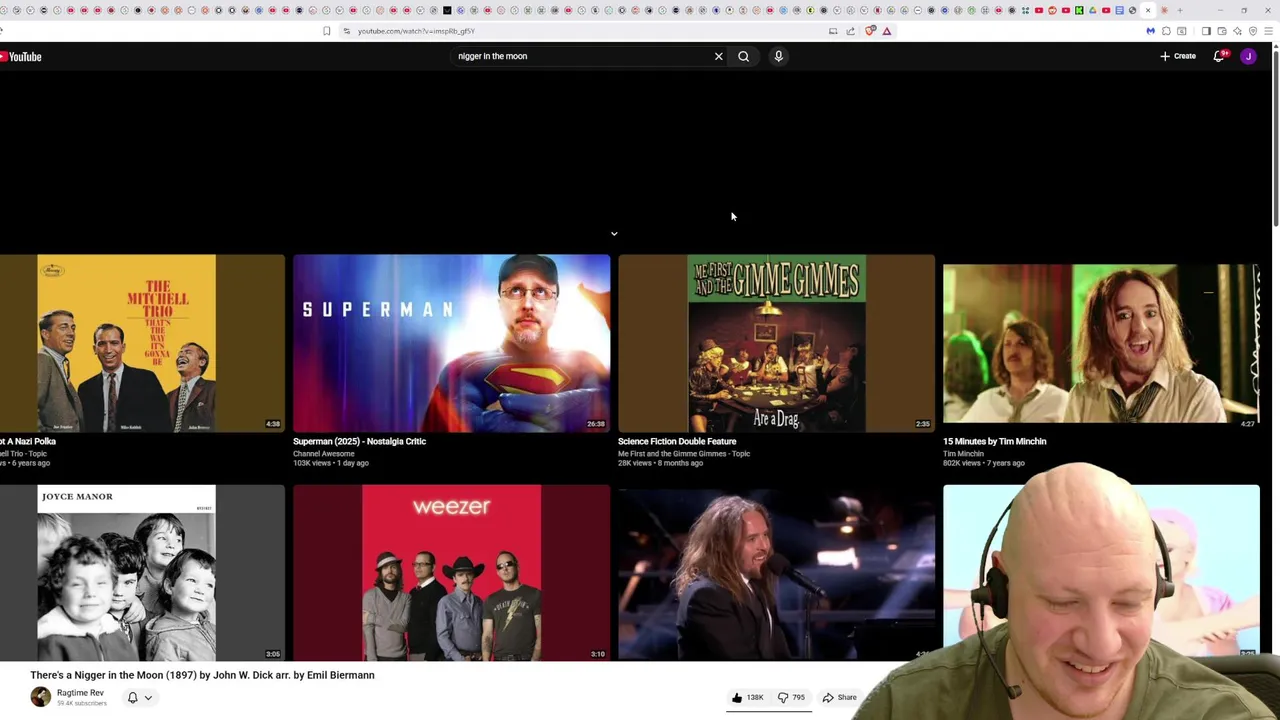
Task: Open the 'Channel Awesome' channel name
Action: click(323, 453)
